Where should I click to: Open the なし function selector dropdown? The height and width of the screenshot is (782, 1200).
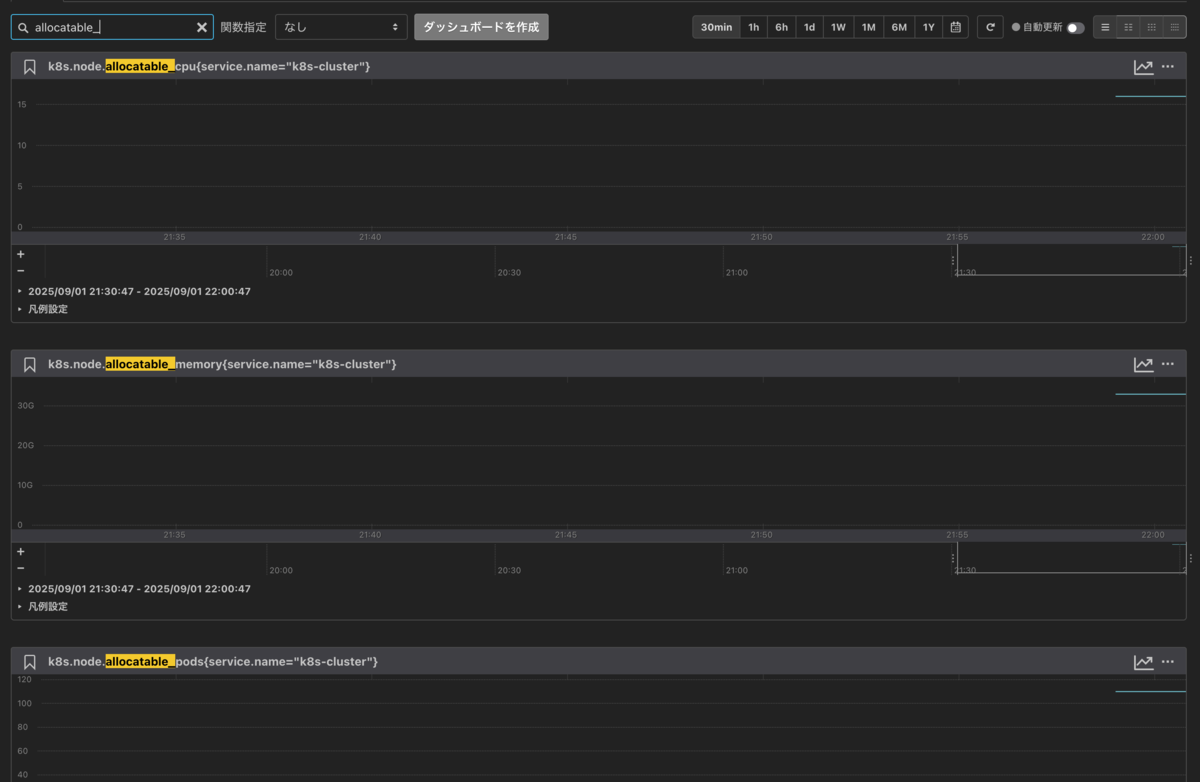[x=341, y=27]
